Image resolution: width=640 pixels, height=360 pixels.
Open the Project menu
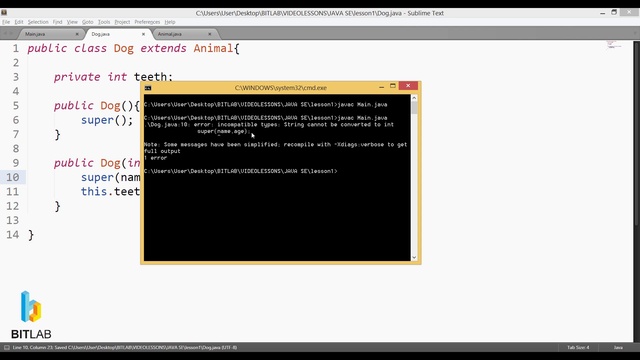coord(122,22)
